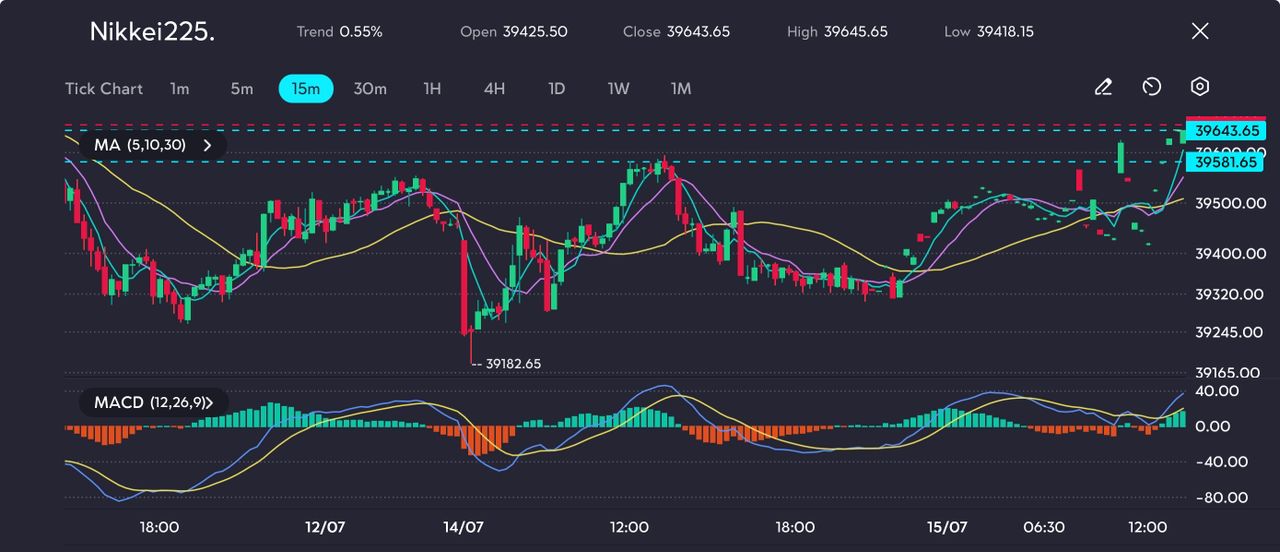The height and width of the screenshot is (552, 1280).
Task: Expand the MA (5,10,30) indicator options
Action: [x=207, y=145]
